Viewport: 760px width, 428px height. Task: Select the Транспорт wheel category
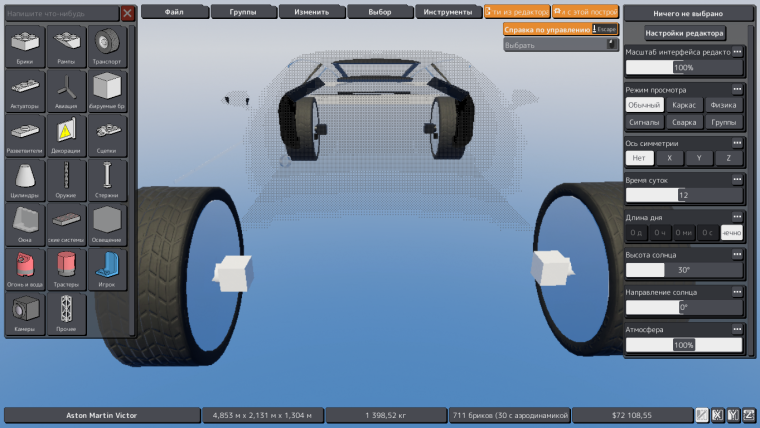tap(107, 47)
